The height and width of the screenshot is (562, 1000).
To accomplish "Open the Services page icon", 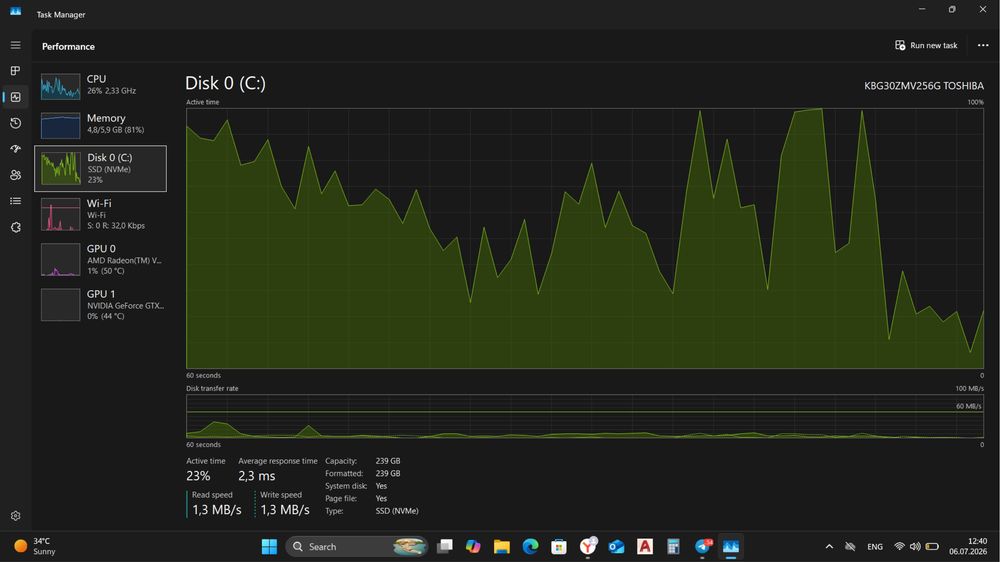I will (x=15, y=227).
